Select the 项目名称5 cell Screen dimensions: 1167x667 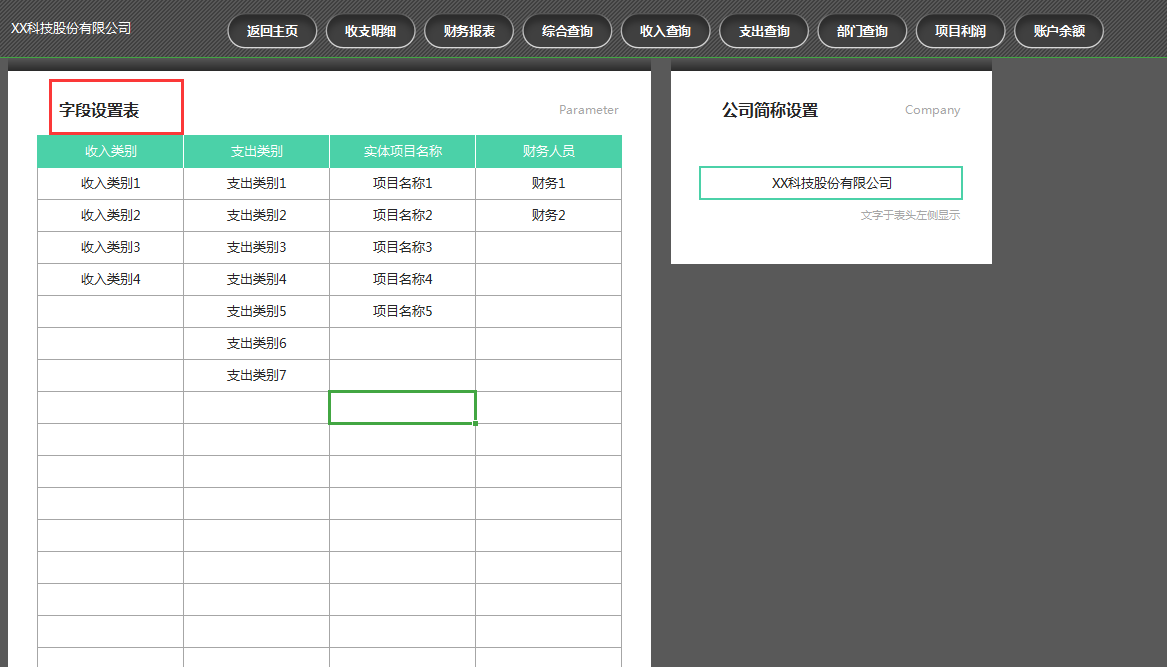coord(402,311)
